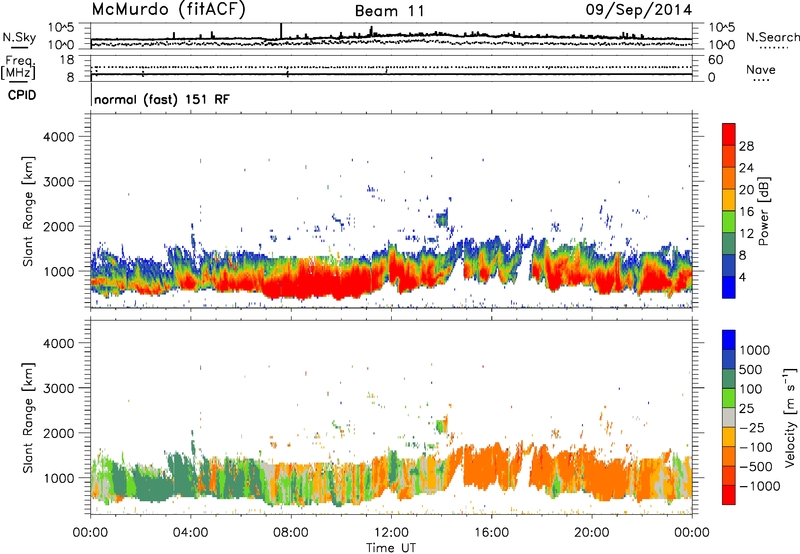Click the blue bottom of the power colorbar
The width and height of the screenshot is (800, 554).
click(x=729, y=287)
